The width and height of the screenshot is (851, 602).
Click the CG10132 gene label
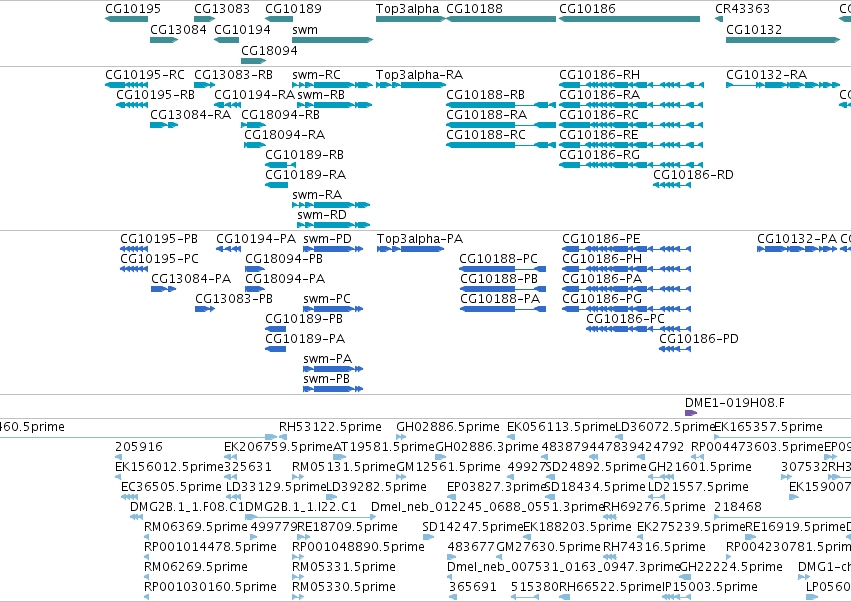[x=754, y=29]
